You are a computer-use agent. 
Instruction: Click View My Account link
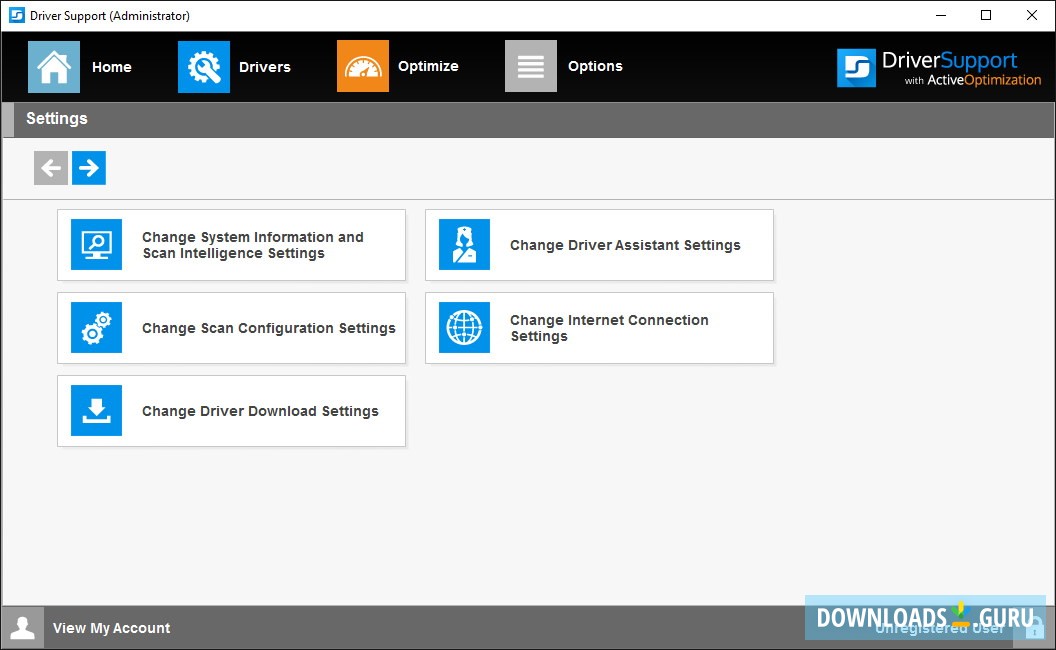pyautogui.click(x=112, y=628)
